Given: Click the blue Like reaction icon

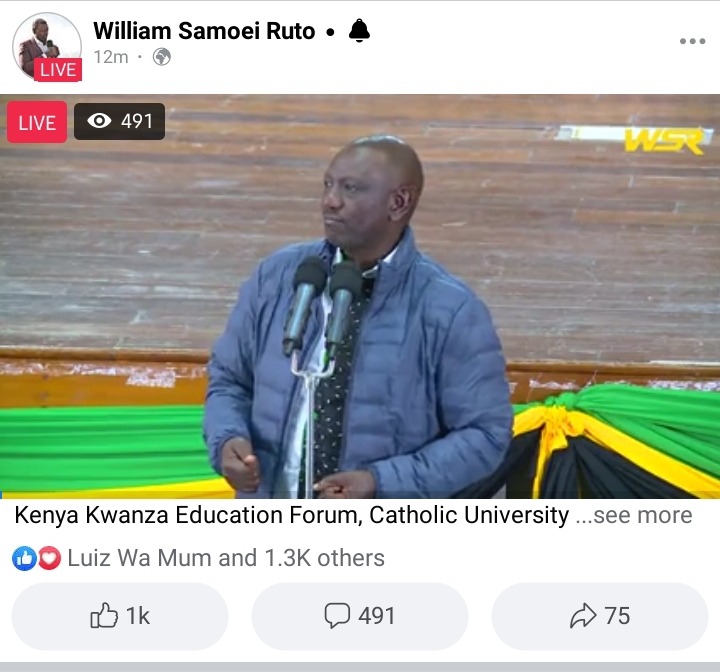Looking at the screenshot, I should 24,559.
